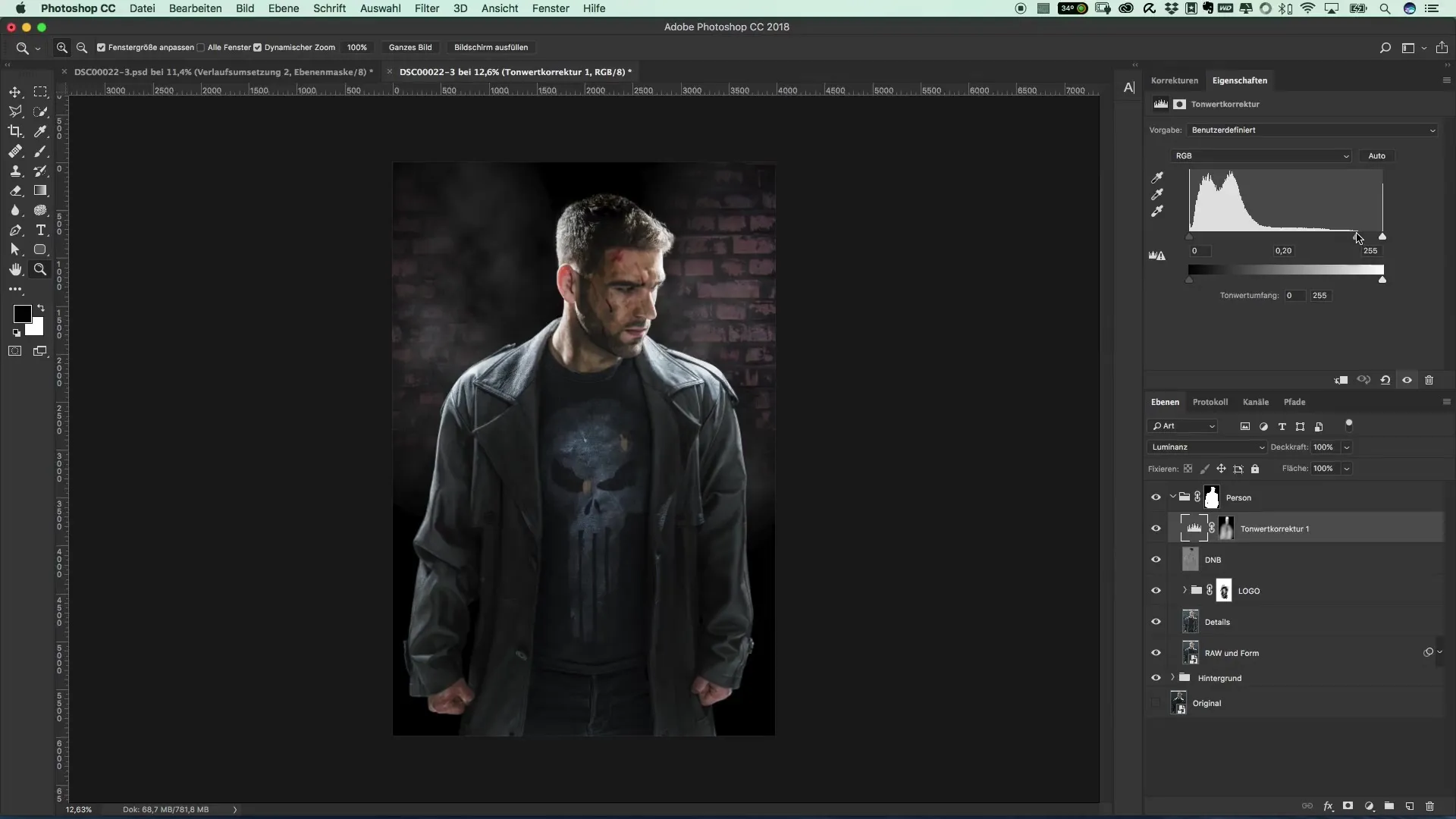This screenshot has height=819, width=1456.
Task: Toggle Dynamischer Zoom checkbox
Action: (x=257, y=47)
